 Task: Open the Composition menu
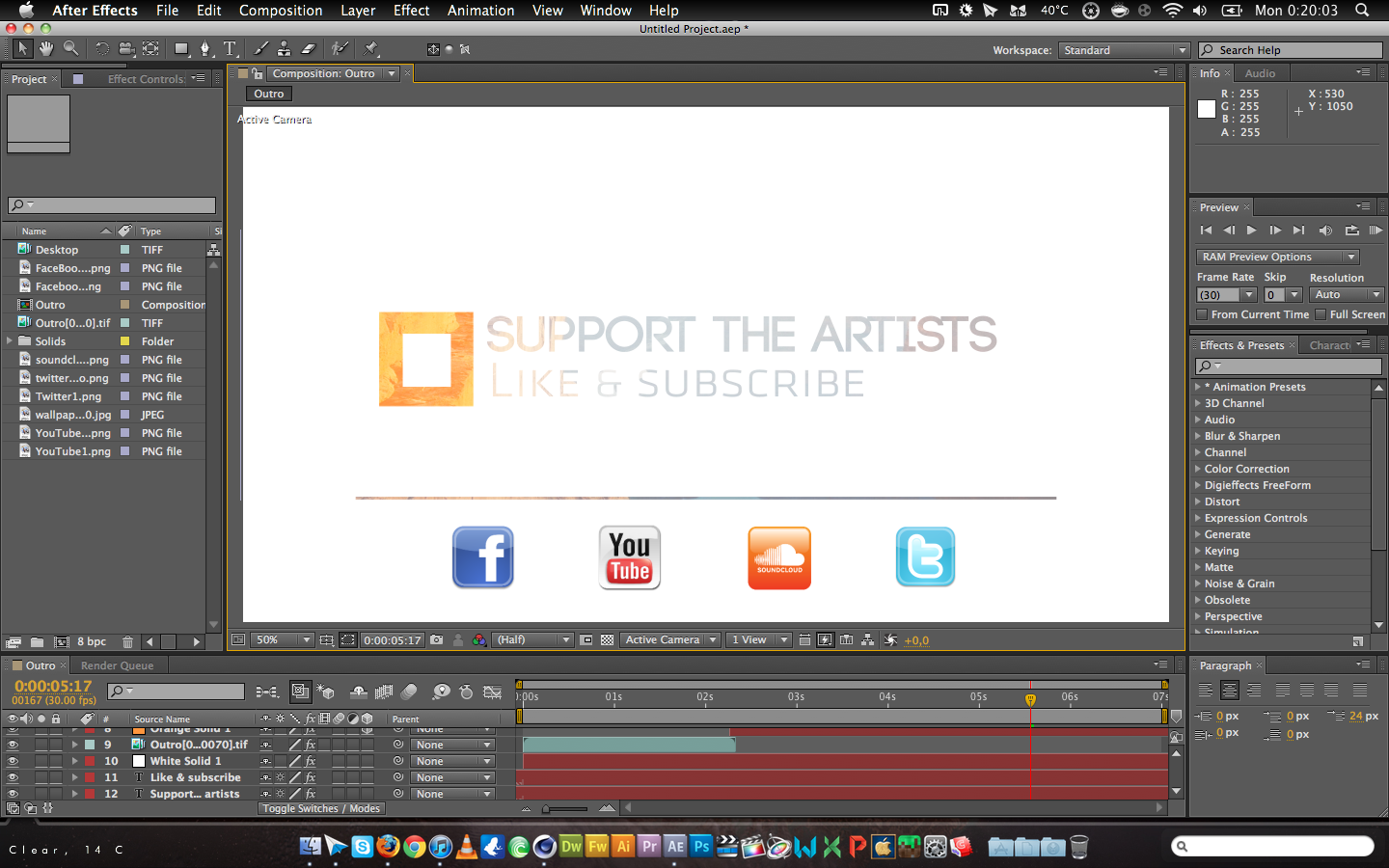pyautogui.click(x=281, y=10)
